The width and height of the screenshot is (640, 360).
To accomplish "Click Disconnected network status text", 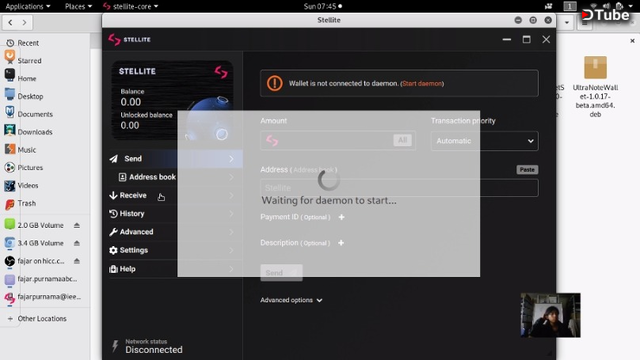I will coord(154,350).
